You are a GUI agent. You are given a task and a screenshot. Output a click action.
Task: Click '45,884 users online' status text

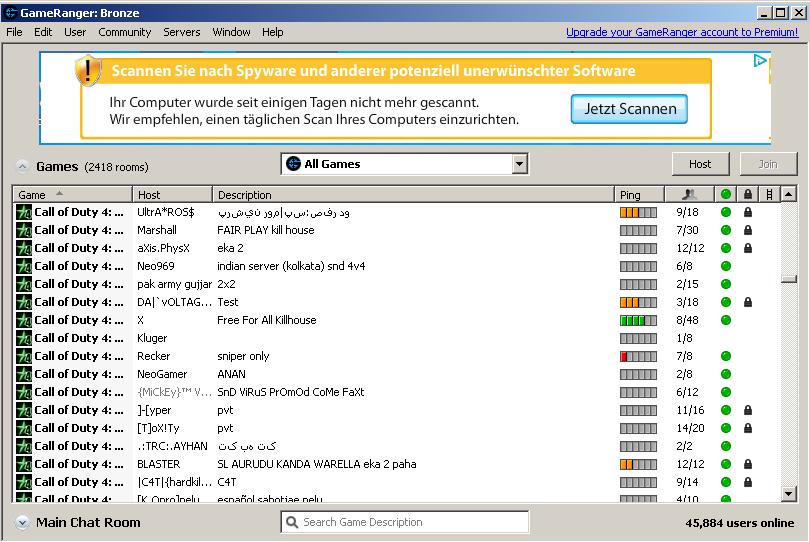pyautogui.click(x=739, y=523)
